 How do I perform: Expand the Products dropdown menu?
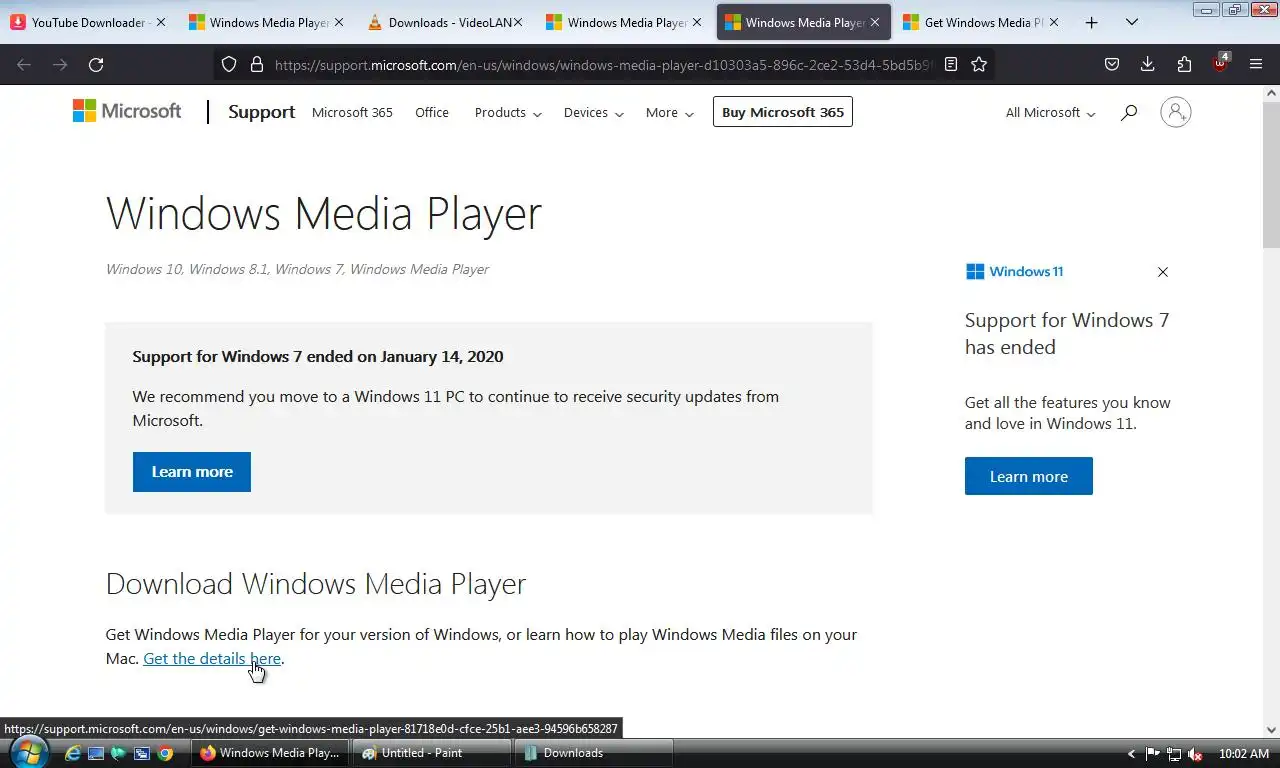508,112
